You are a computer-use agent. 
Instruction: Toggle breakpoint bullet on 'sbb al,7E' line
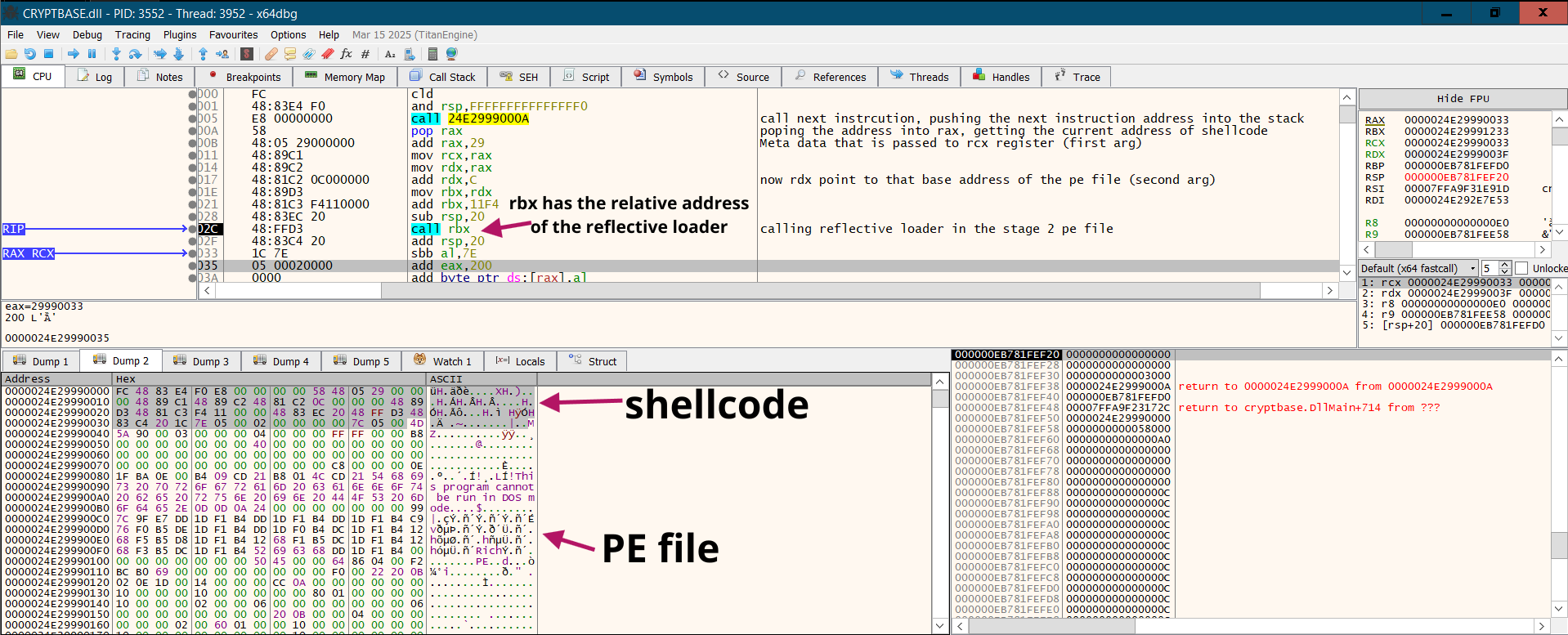tap(193, 253)
